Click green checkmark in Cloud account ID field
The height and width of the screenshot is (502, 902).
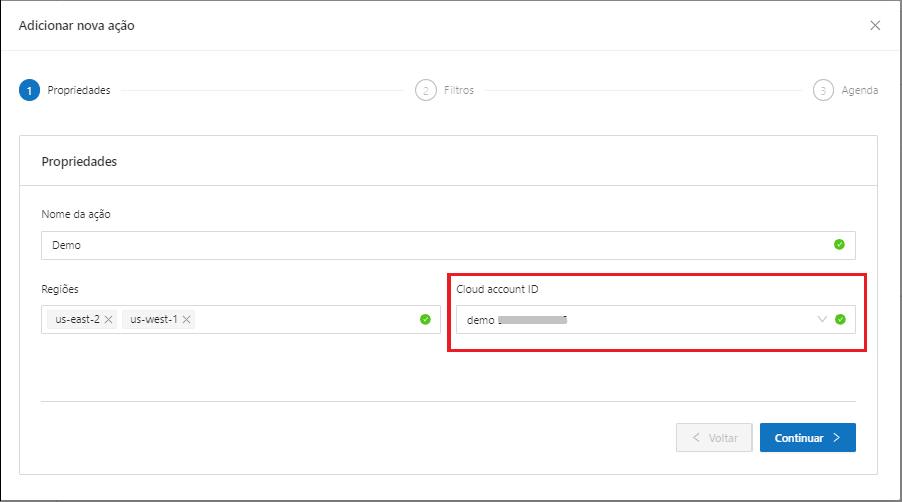[840, 320]
